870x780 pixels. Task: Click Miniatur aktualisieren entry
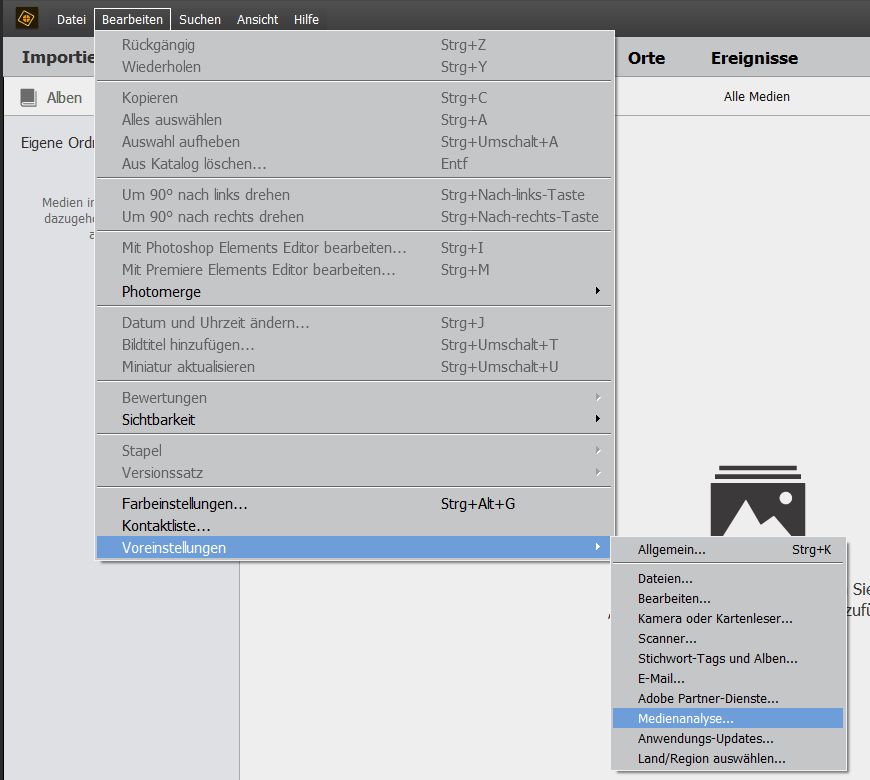(354, 367)
